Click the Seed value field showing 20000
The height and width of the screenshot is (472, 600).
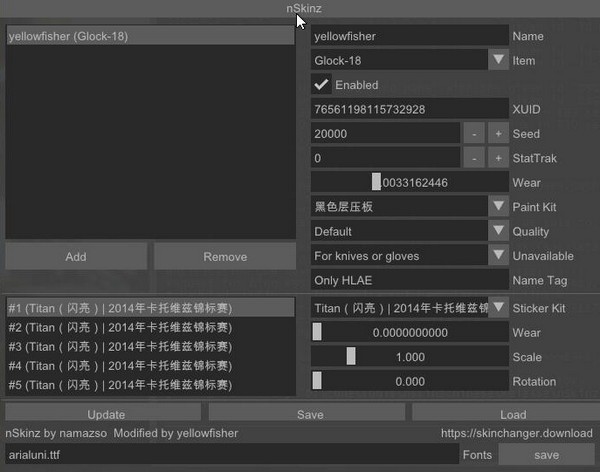tap(385, 134)
